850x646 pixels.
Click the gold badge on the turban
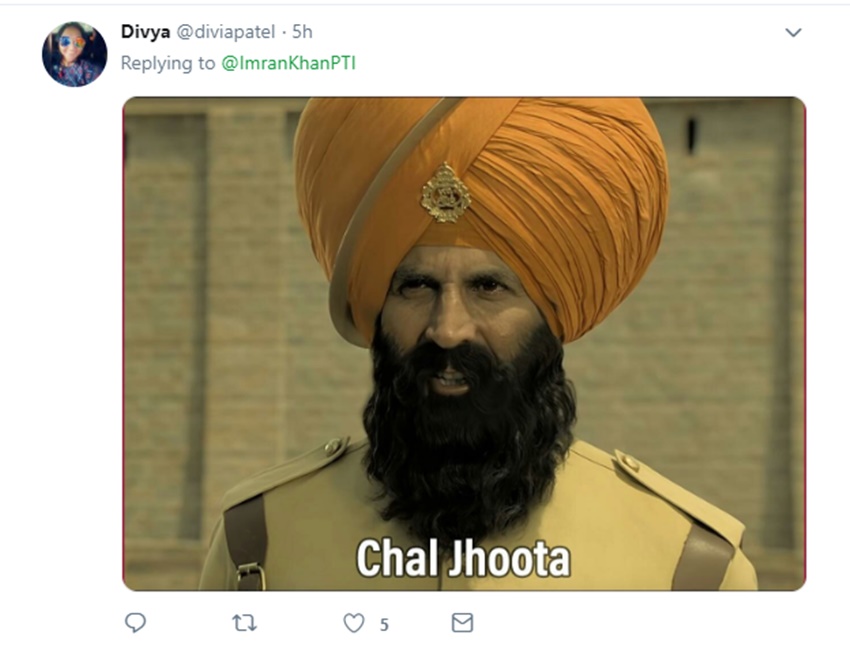click(x=446, y=193)
